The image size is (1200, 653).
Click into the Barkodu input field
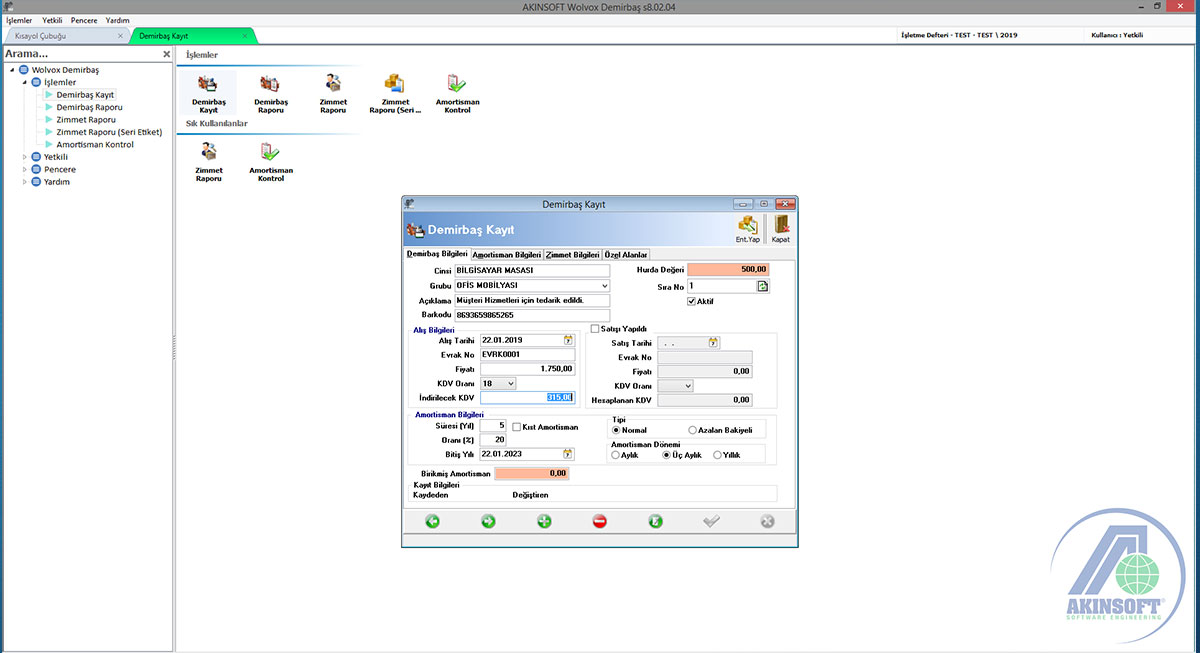click(x=531, y=315)
